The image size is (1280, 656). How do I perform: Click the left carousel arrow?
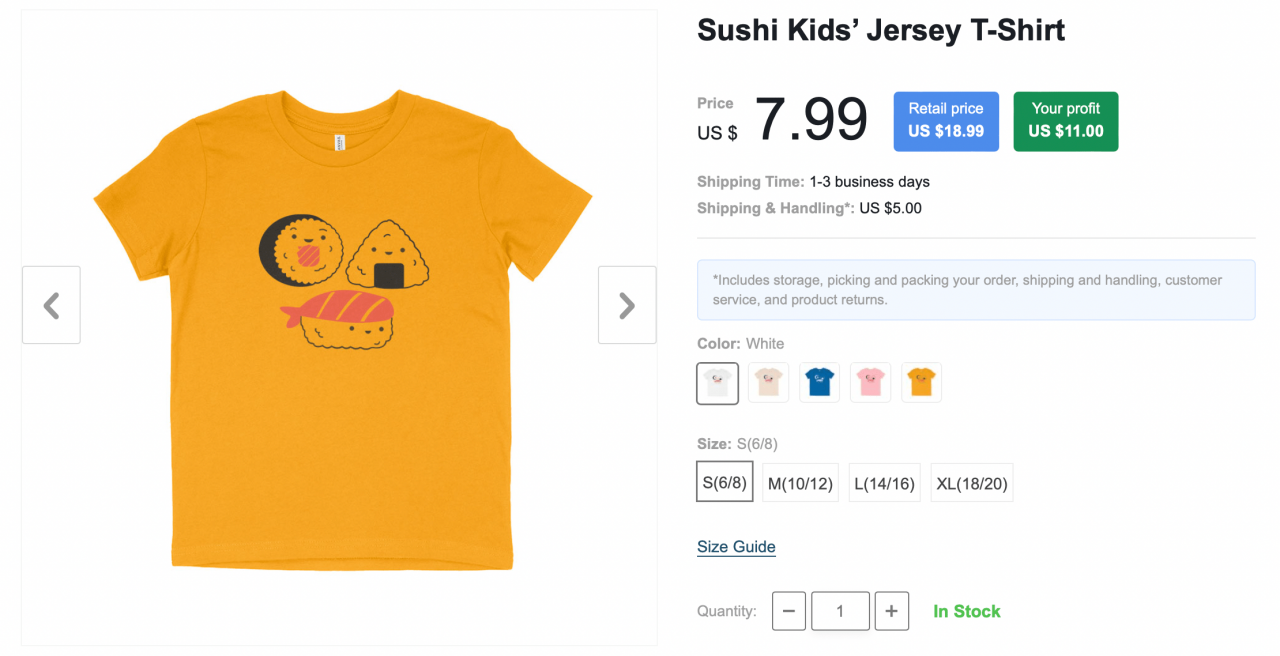point(51,305)
